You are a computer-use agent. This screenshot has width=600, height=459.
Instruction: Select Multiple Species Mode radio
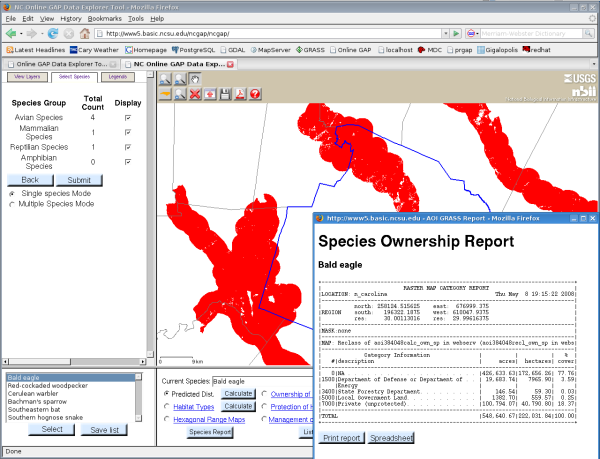point(12,204)
